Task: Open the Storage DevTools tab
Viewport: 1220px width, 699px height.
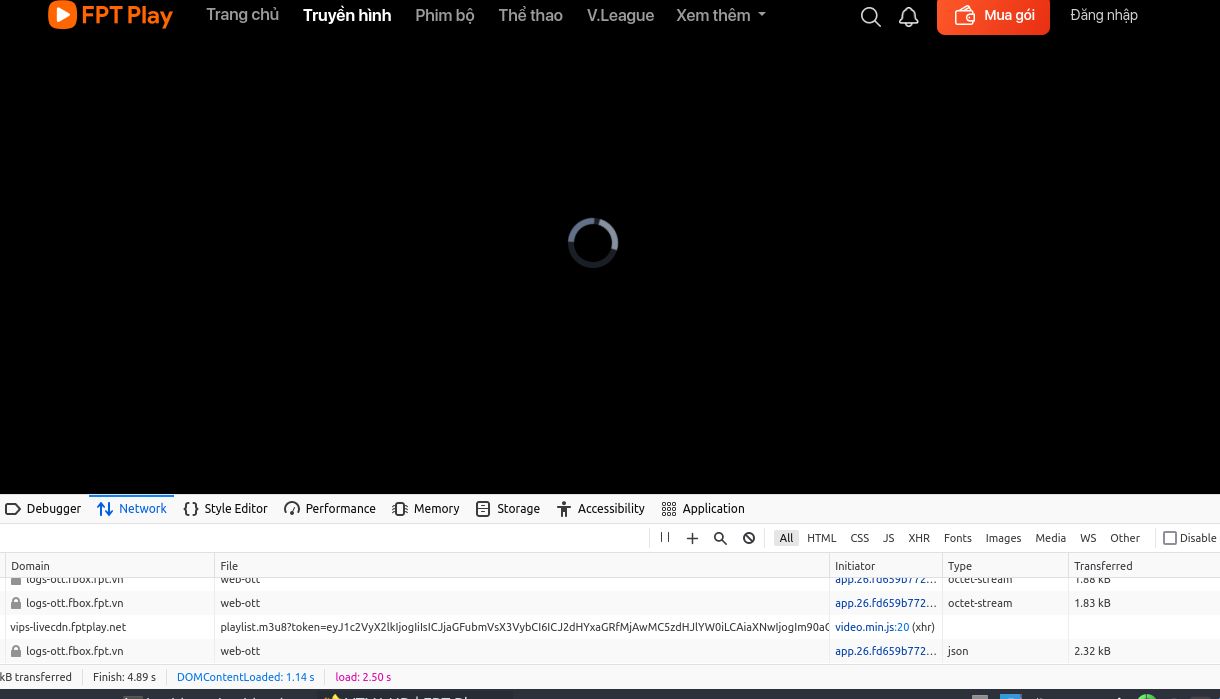Action: click(508, 509)
